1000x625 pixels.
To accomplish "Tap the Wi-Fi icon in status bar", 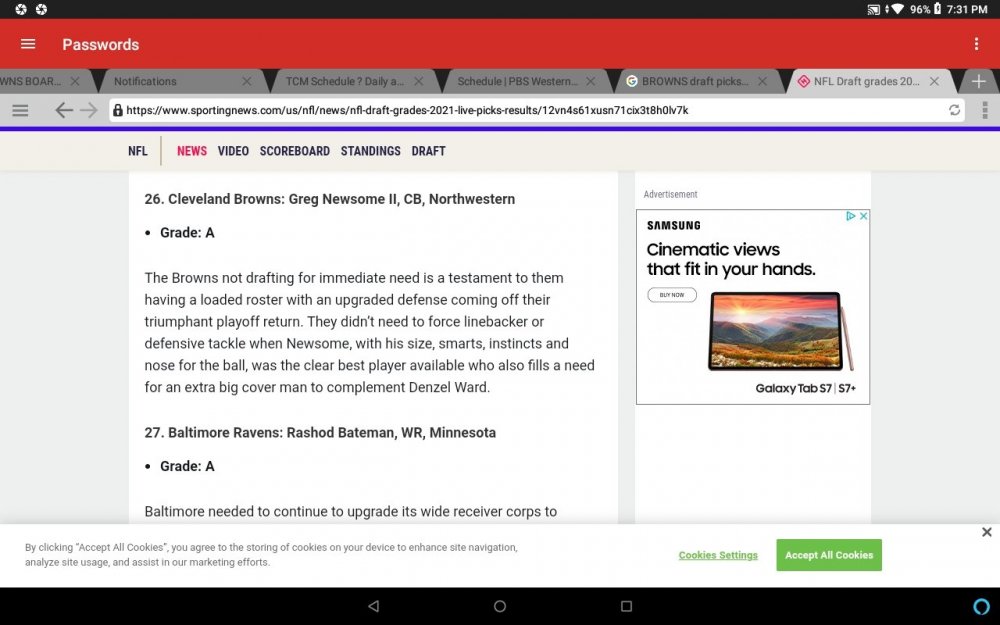I will point(897,9).
